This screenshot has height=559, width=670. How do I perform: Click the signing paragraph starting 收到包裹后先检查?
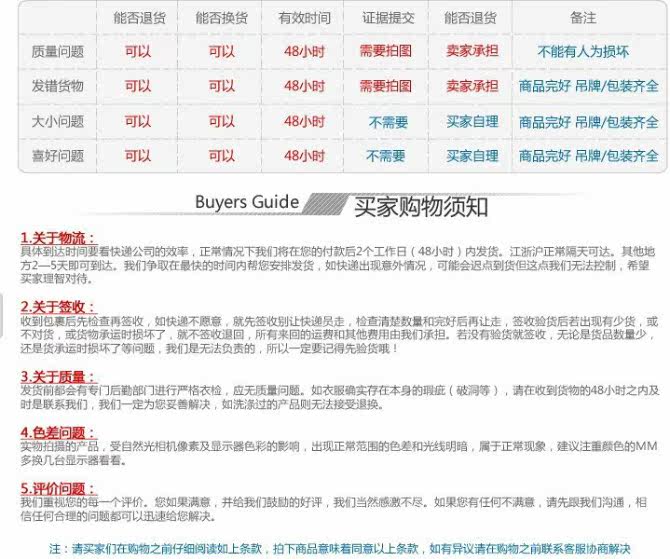point(339,335)
